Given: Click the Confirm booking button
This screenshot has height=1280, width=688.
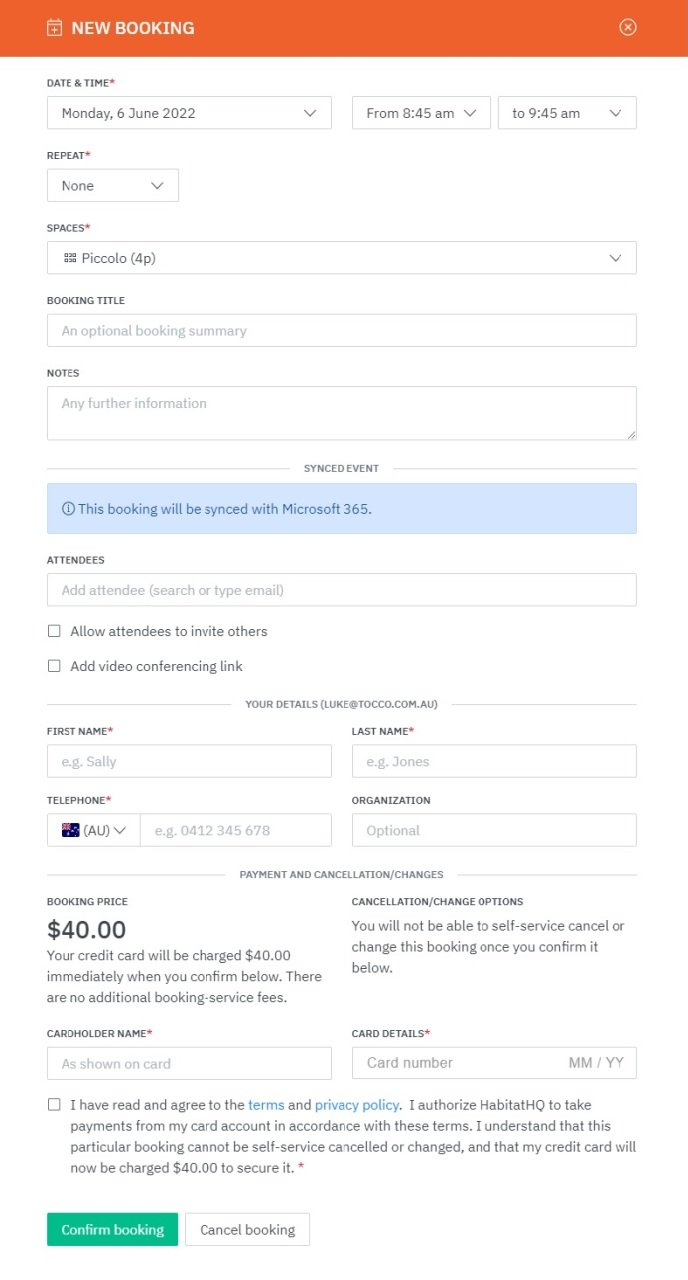Looking at the screenshot, I should 112,1229.
